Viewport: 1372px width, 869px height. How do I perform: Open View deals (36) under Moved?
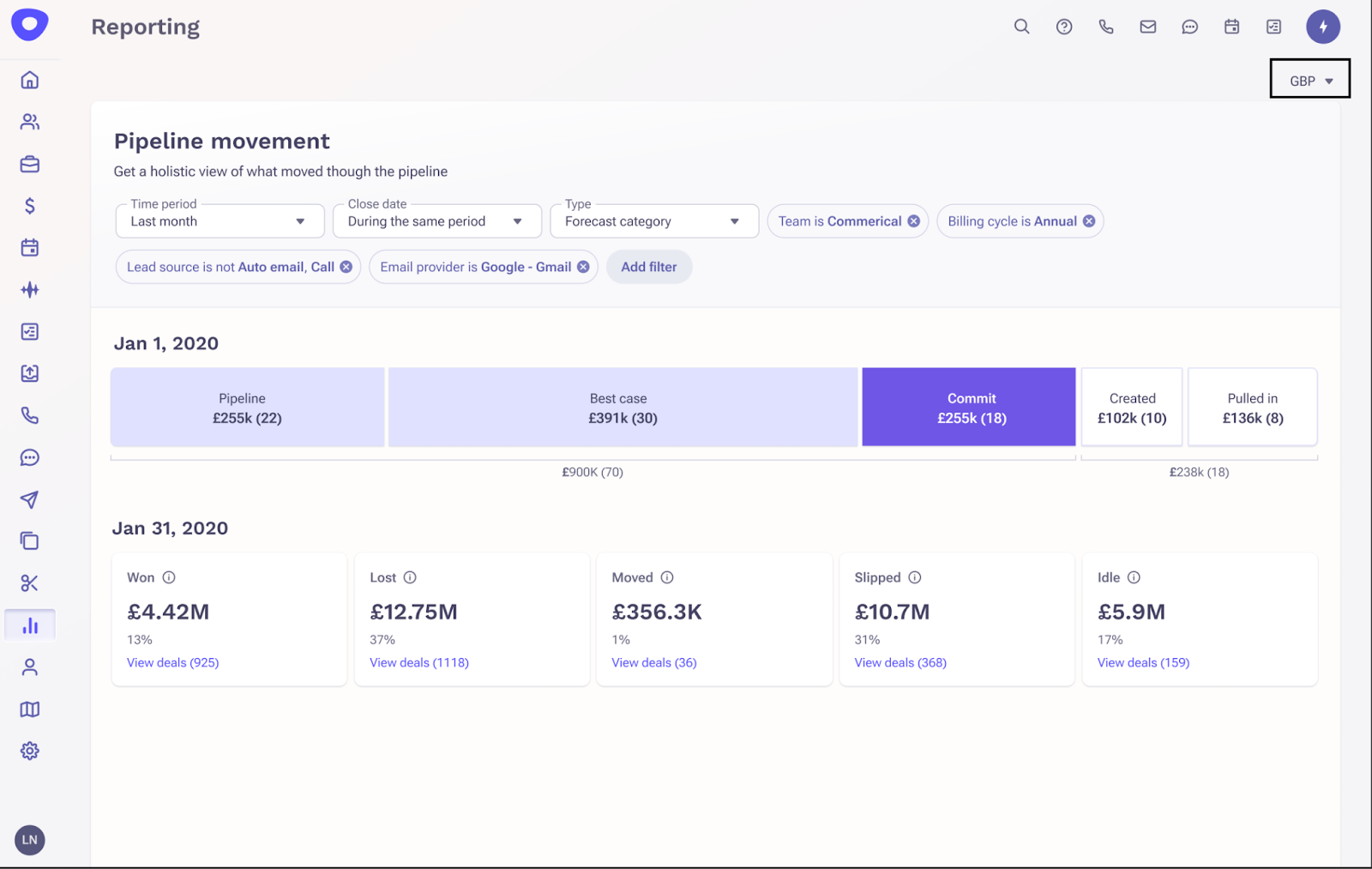coord(654,662)
